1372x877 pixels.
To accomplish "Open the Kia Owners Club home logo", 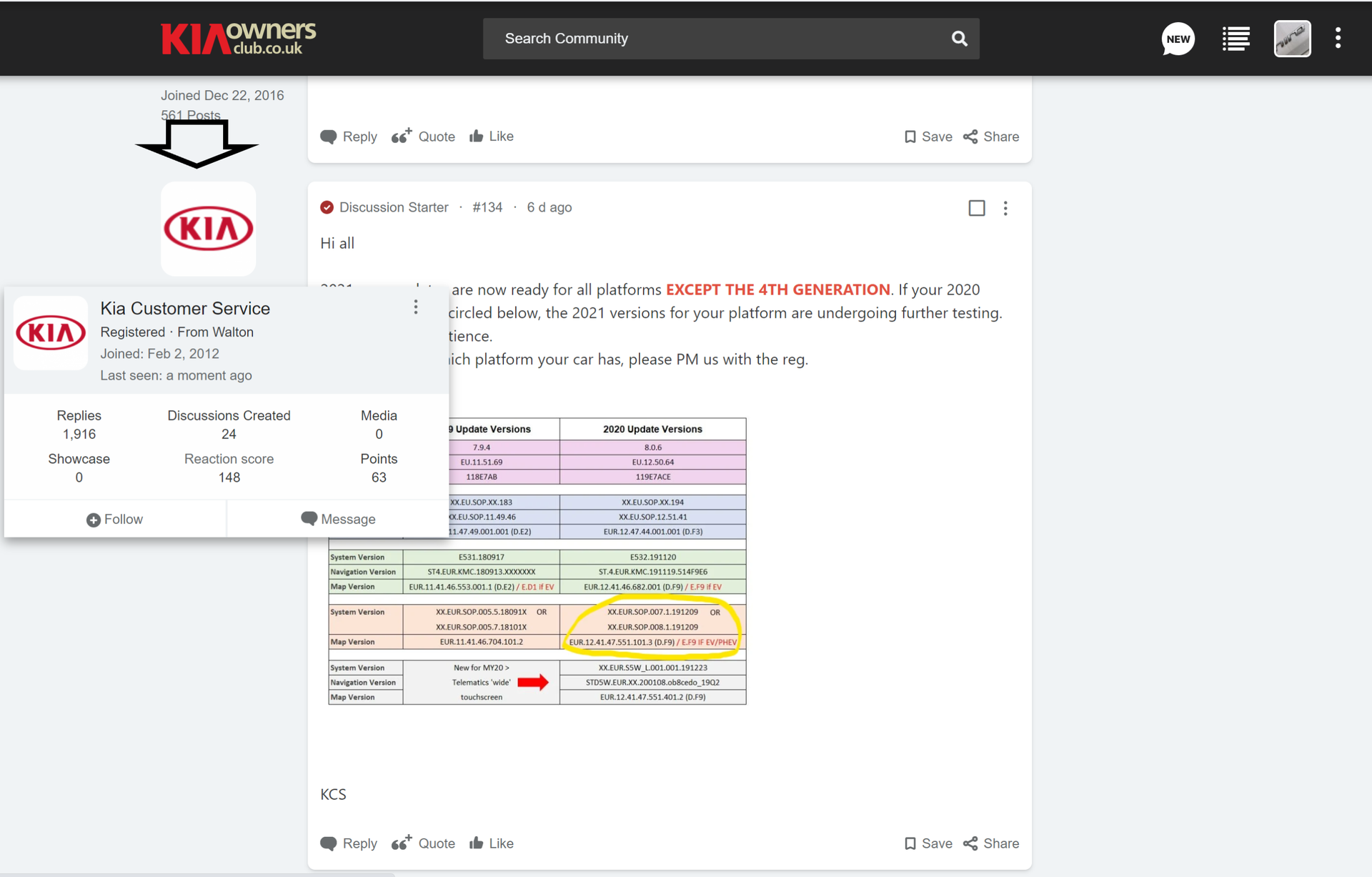I will [x=239, y=39].
